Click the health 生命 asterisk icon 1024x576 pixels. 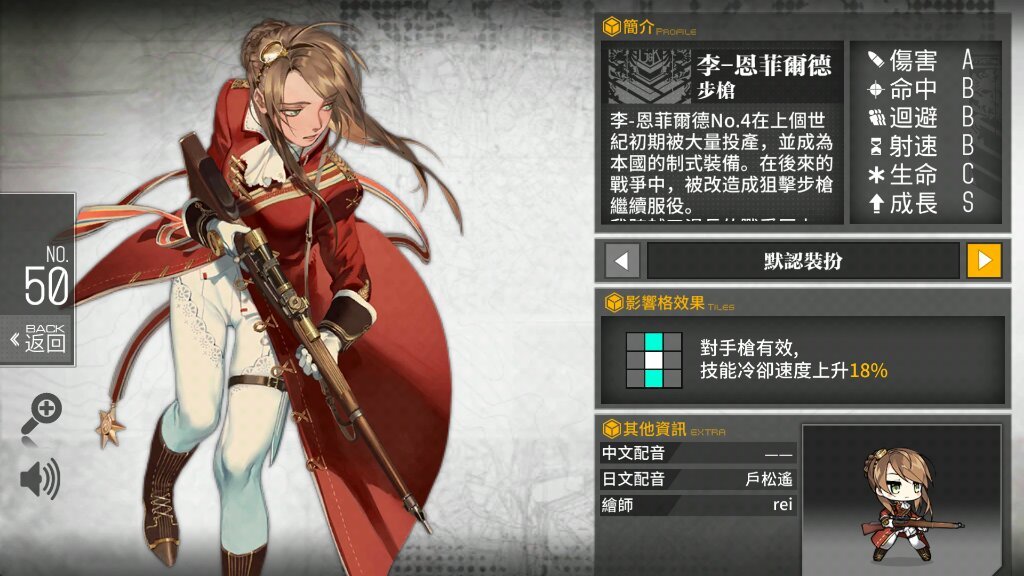876,175
